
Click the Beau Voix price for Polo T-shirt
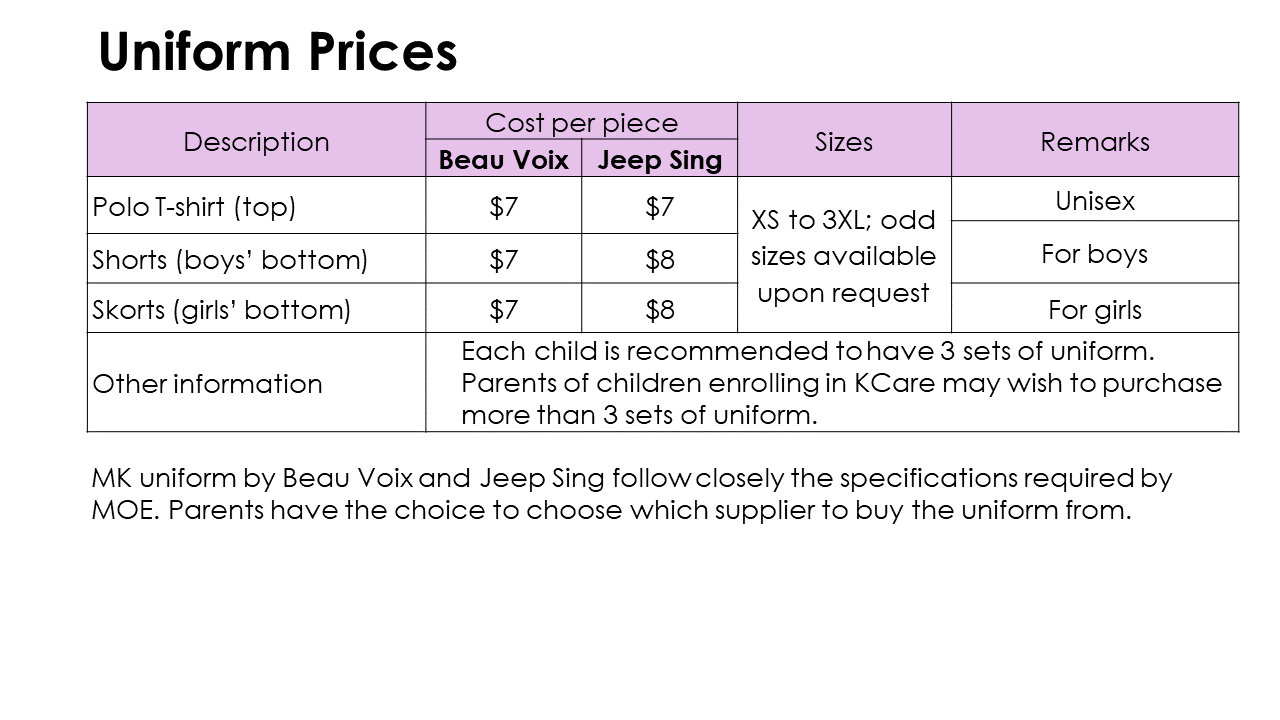point(504,206)
